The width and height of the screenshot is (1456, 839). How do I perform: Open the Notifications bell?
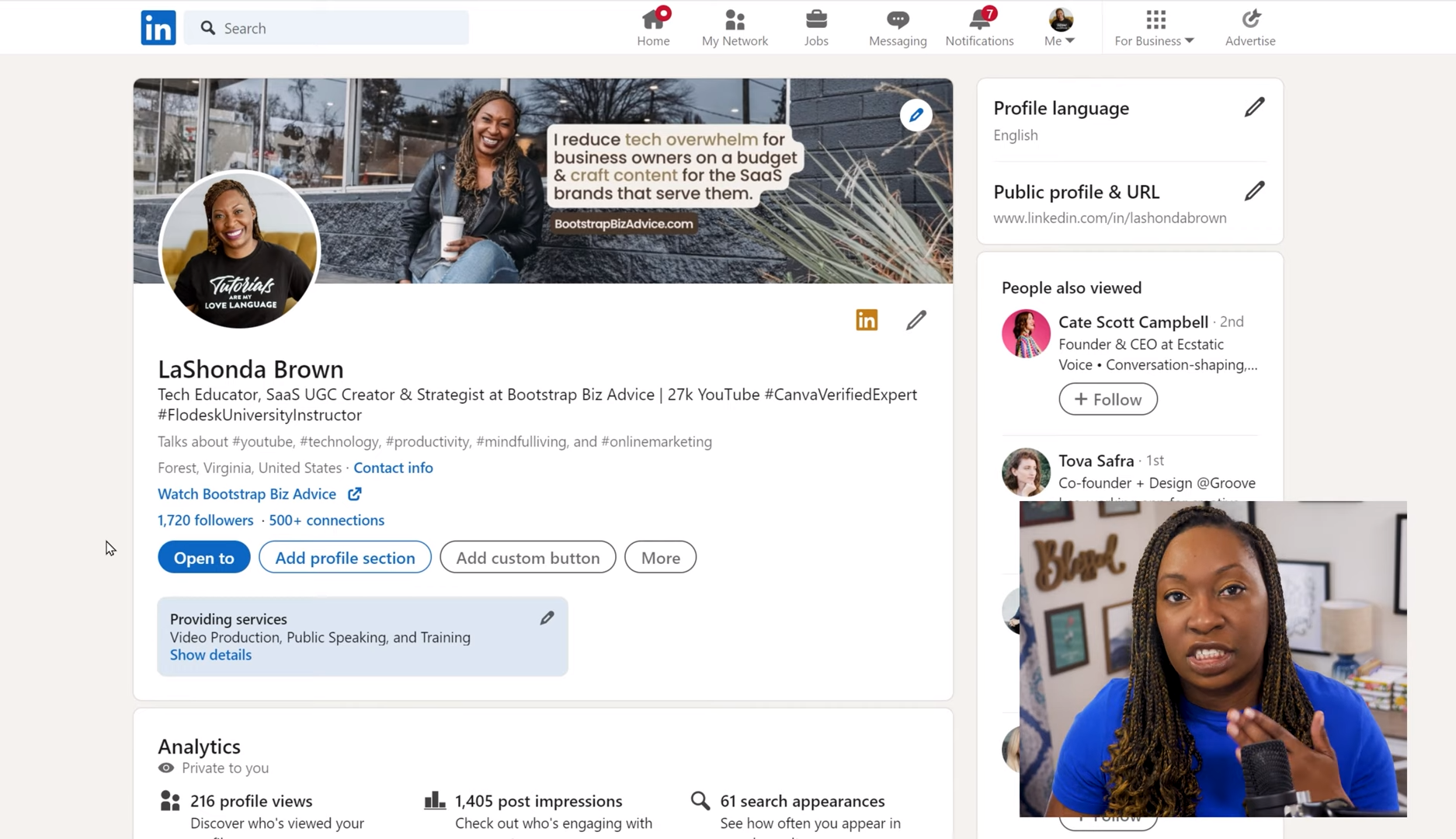point(979,28)
